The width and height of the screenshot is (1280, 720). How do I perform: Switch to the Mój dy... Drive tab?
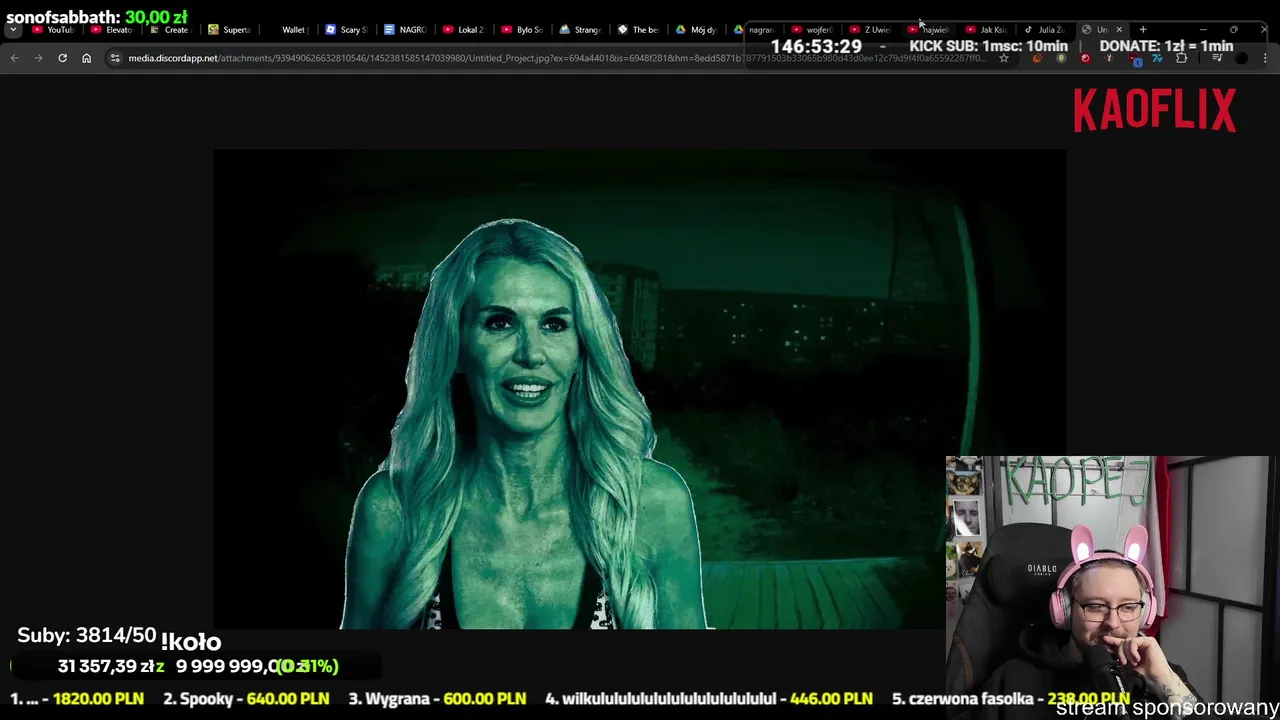tap(695, 30)
